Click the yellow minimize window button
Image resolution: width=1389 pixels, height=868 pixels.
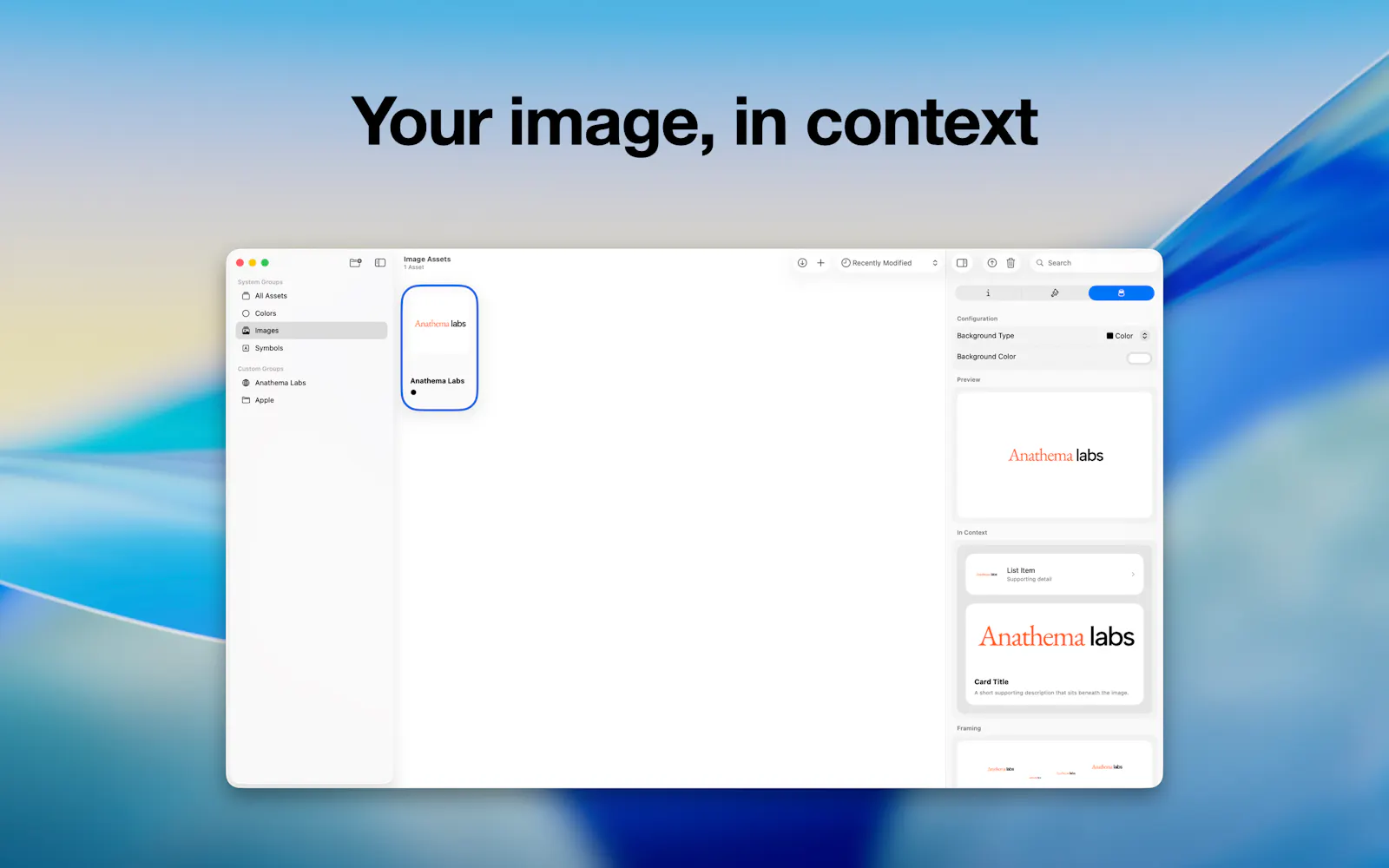point(253,262)
